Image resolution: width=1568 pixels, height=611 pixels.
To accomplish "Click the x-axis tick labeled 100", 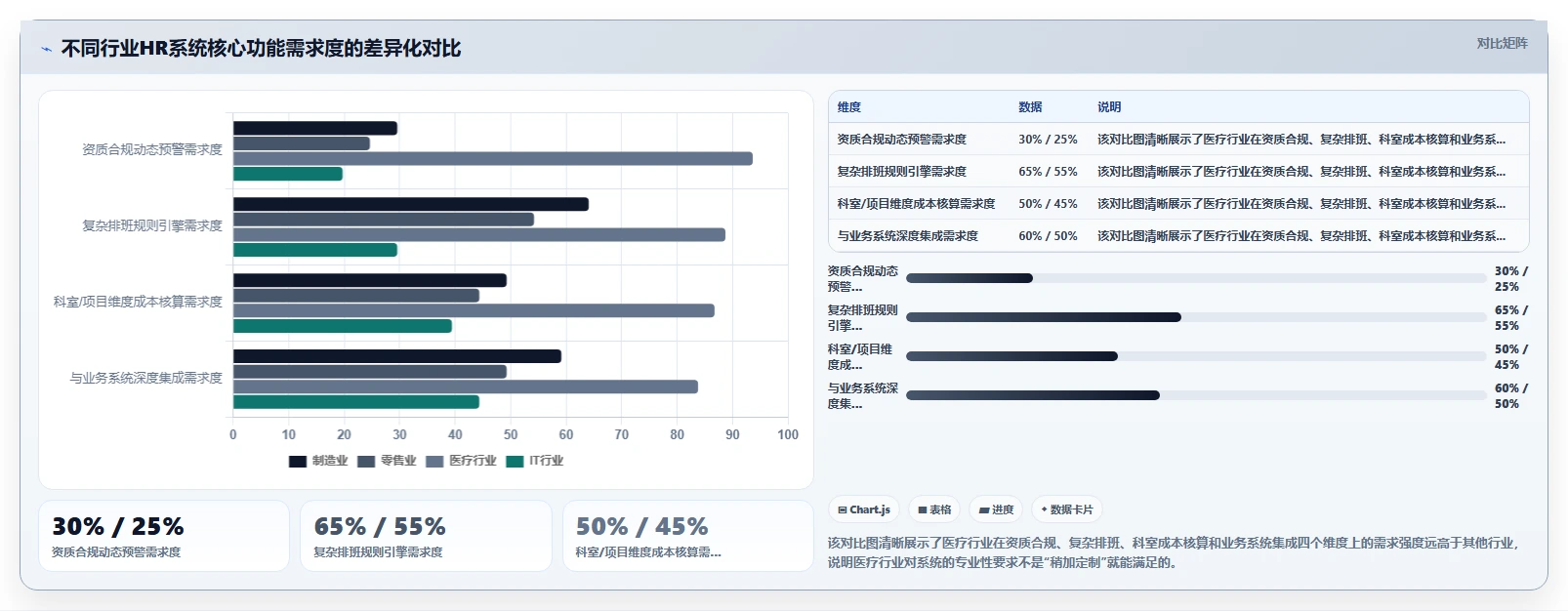I will pos(788,434).
